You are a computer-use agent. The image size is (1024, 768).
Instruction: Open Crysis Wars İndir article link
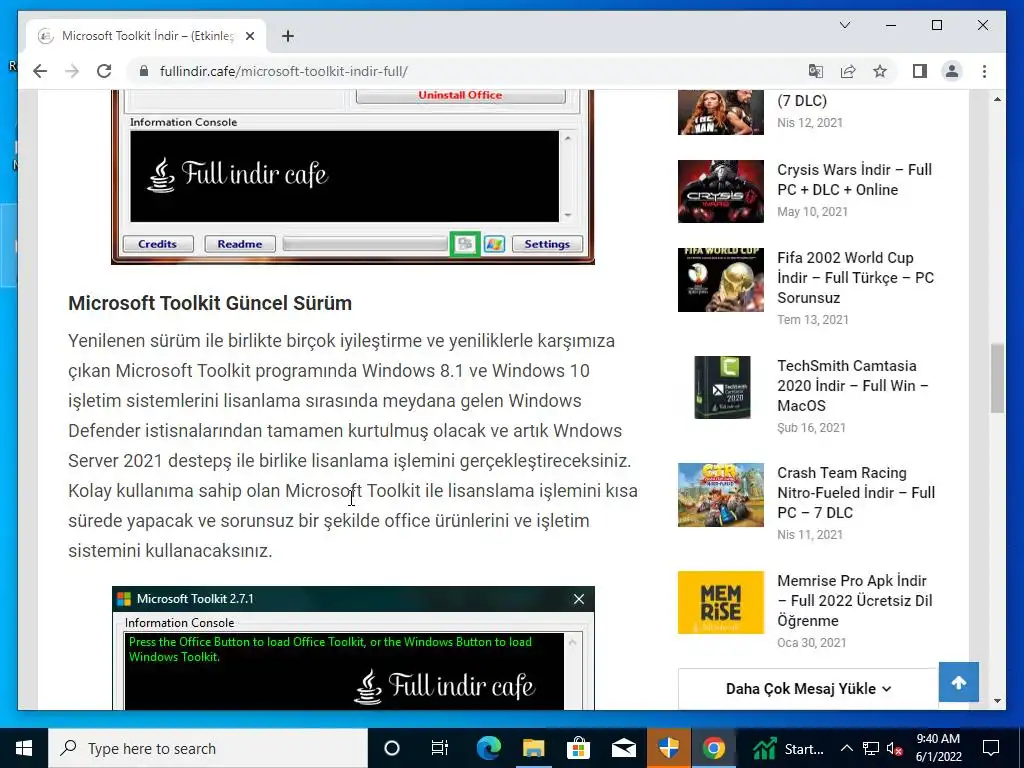tap(854, 180)
